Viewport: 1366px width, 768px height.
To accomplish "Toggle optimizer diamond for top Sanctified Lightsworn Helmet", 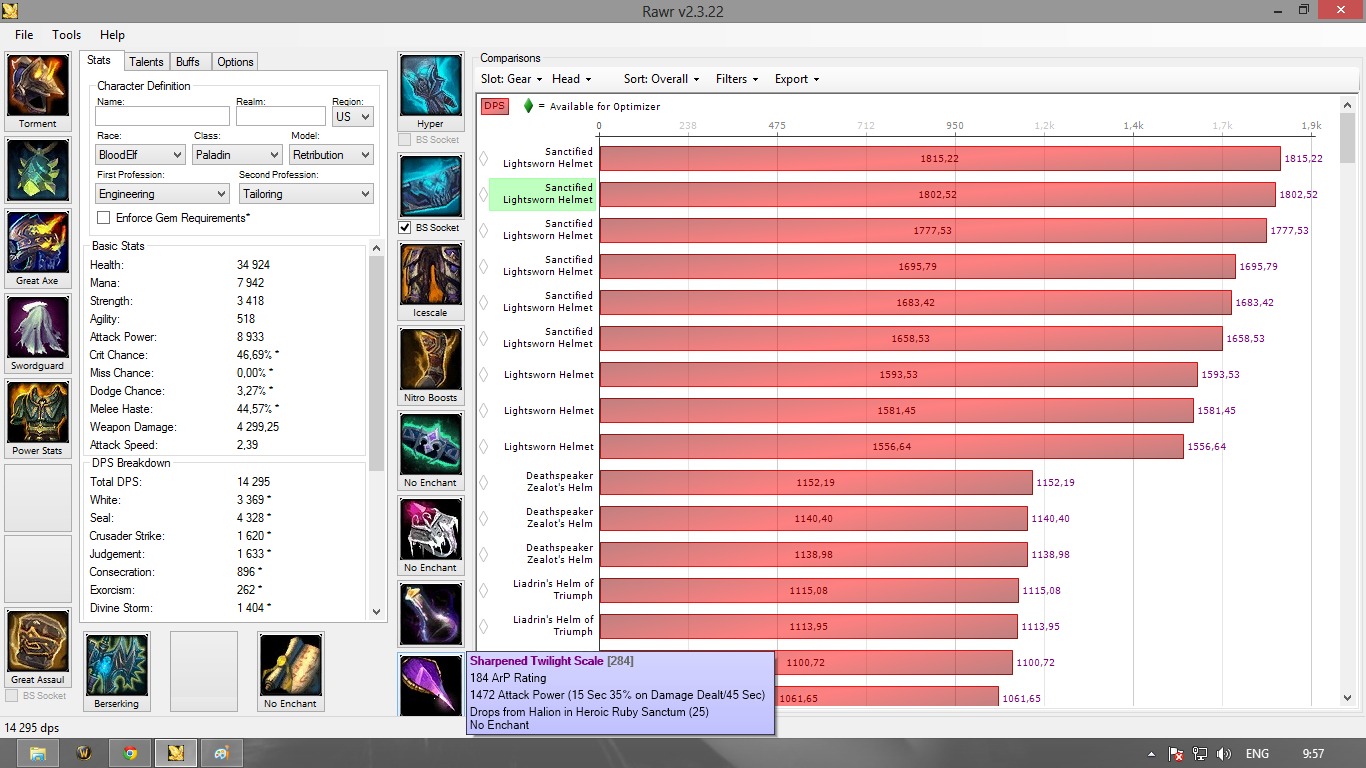I will [x=483, y=158].
